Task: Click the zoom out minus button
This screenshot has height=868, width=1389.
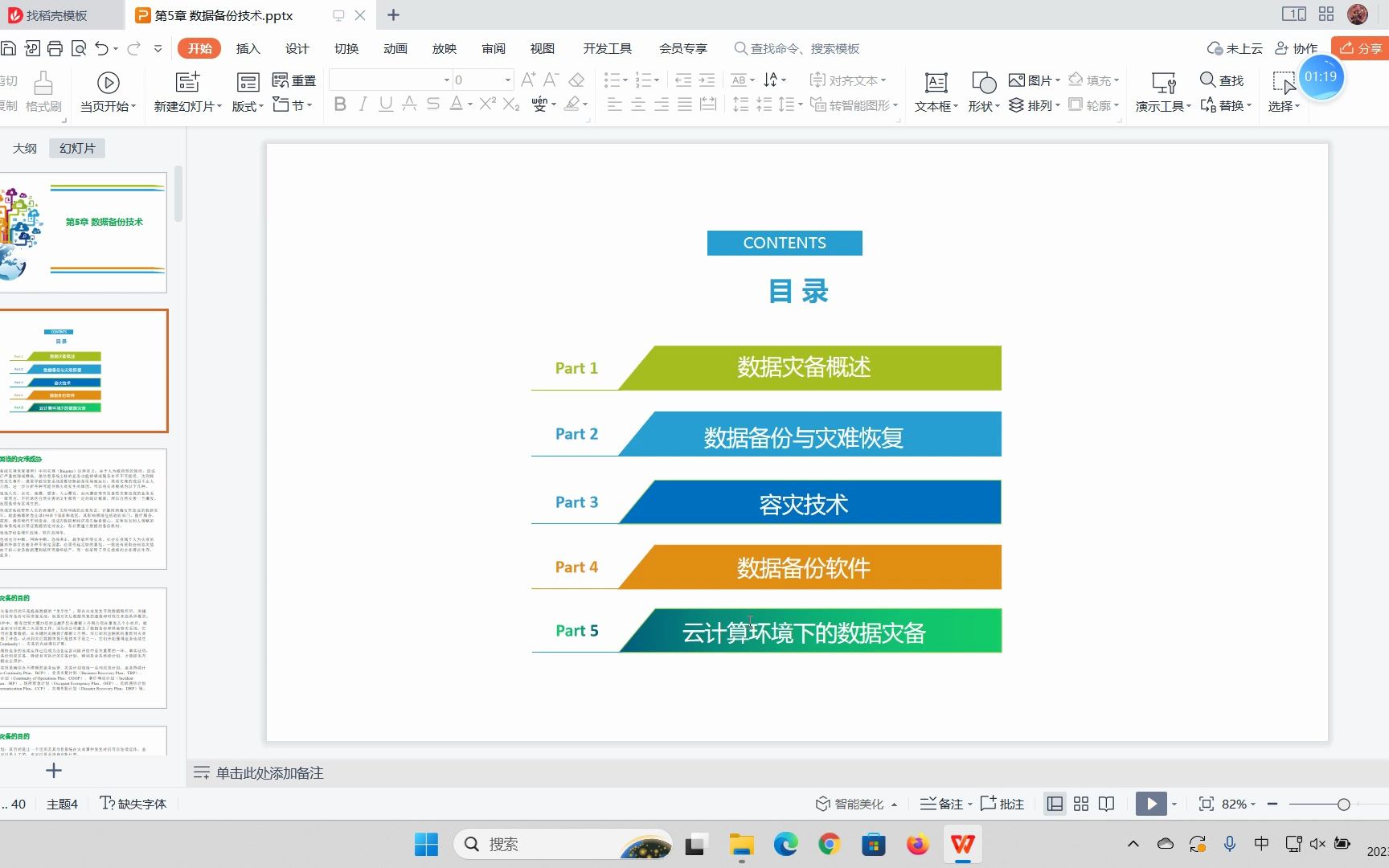Action: pyautogui.click(x=1272, y=804)
